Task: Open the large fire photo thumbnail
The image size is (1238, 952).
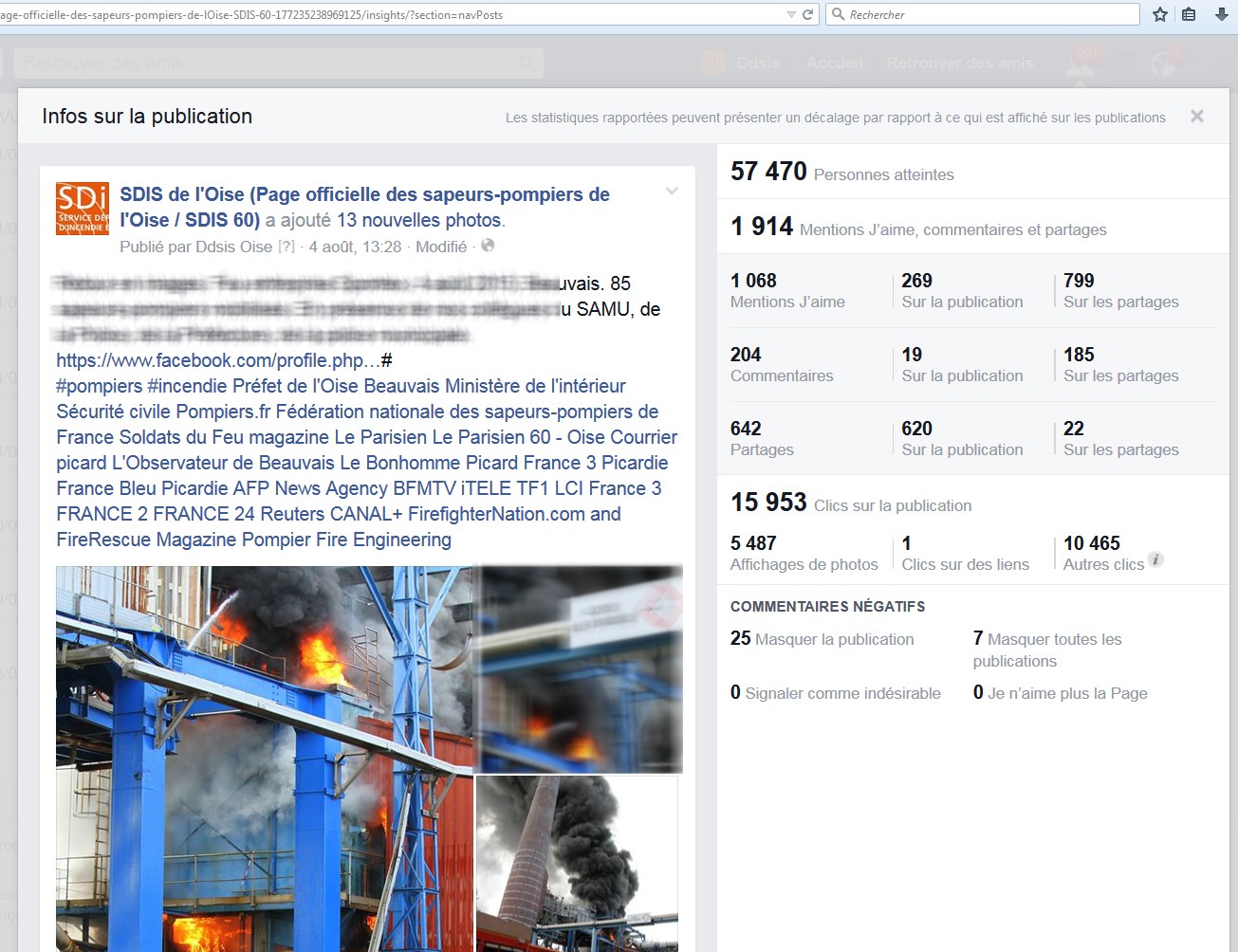Action: [x=264, y=759]
